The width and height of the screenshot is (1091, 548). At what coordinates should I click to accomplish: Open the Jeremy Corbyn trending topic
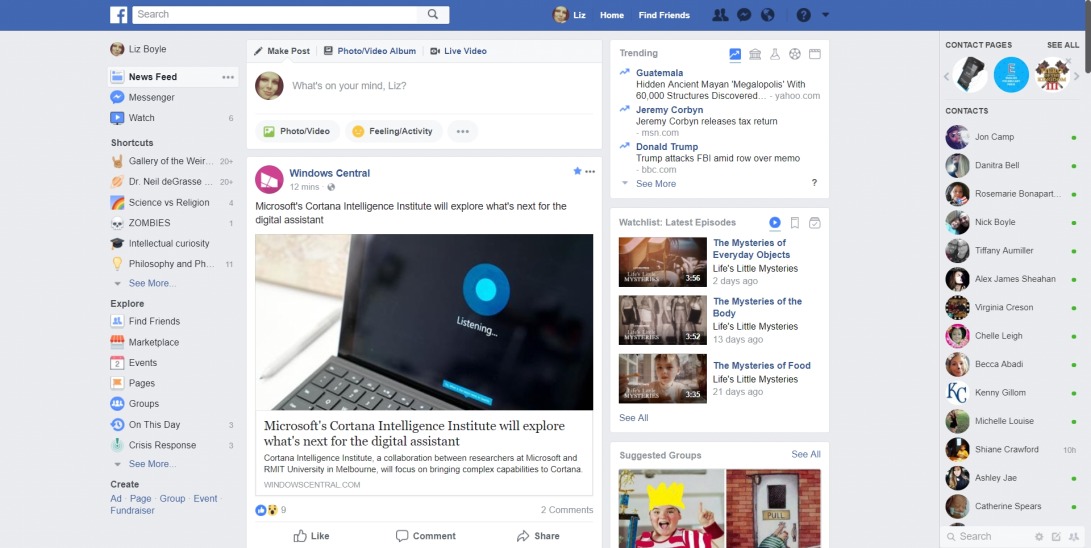[x=669, y=110]
